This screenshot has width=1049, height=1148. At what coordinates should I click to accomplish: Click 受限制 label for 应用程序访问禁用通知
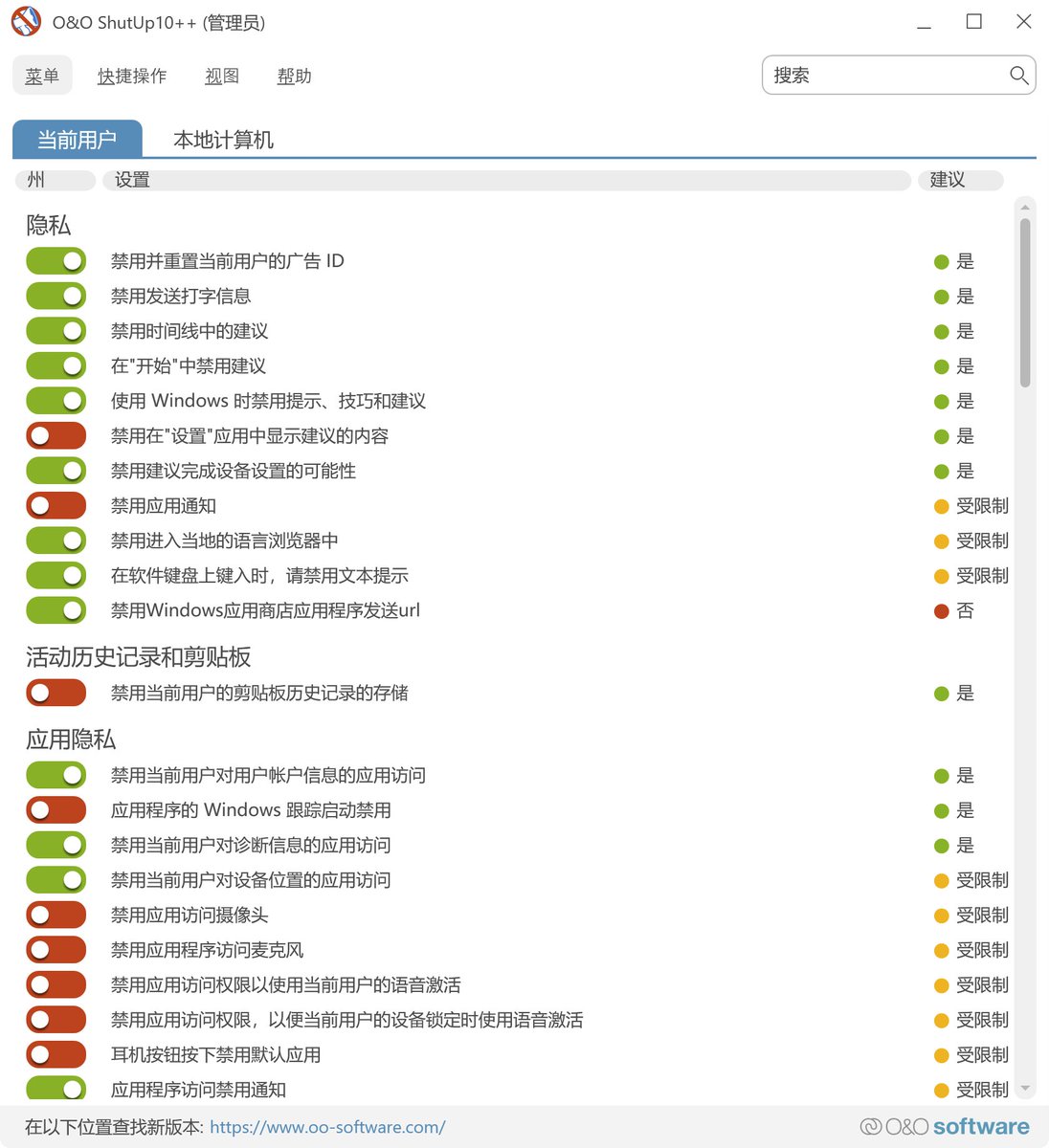click(x=983, y=1090)
